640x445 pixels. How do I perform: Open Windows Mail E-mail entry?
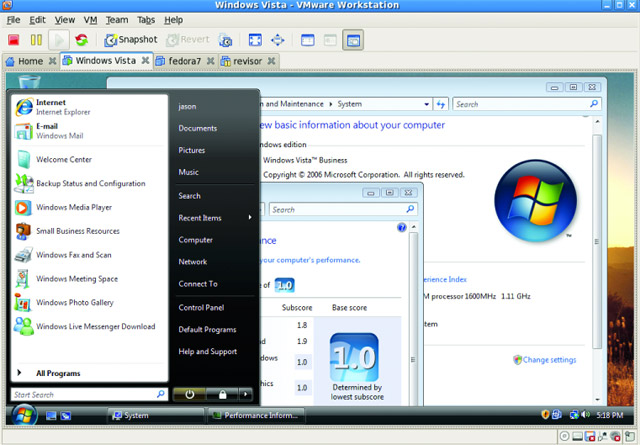point(89,131)
